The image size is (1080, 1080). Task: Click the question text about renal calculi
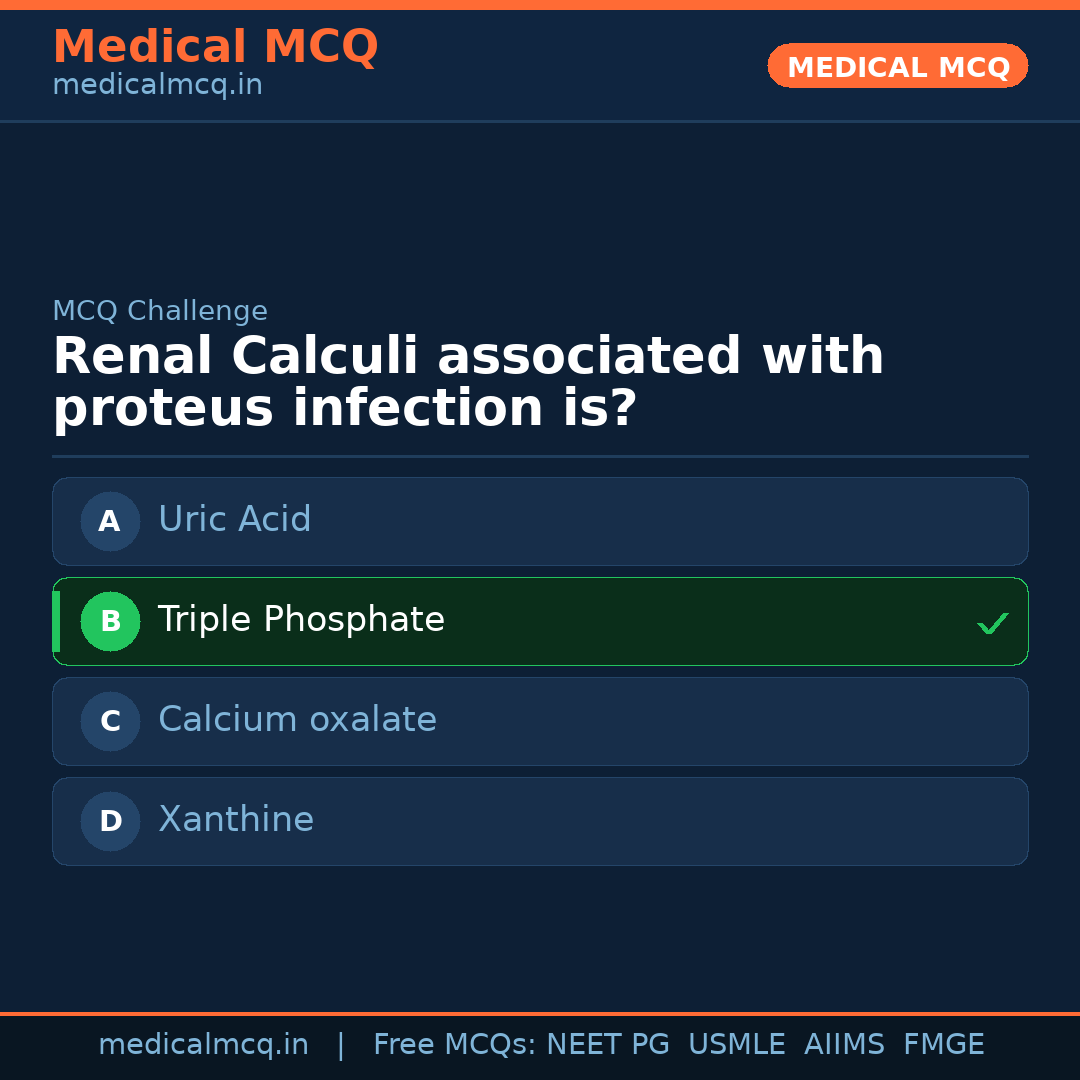coord(468,381)
